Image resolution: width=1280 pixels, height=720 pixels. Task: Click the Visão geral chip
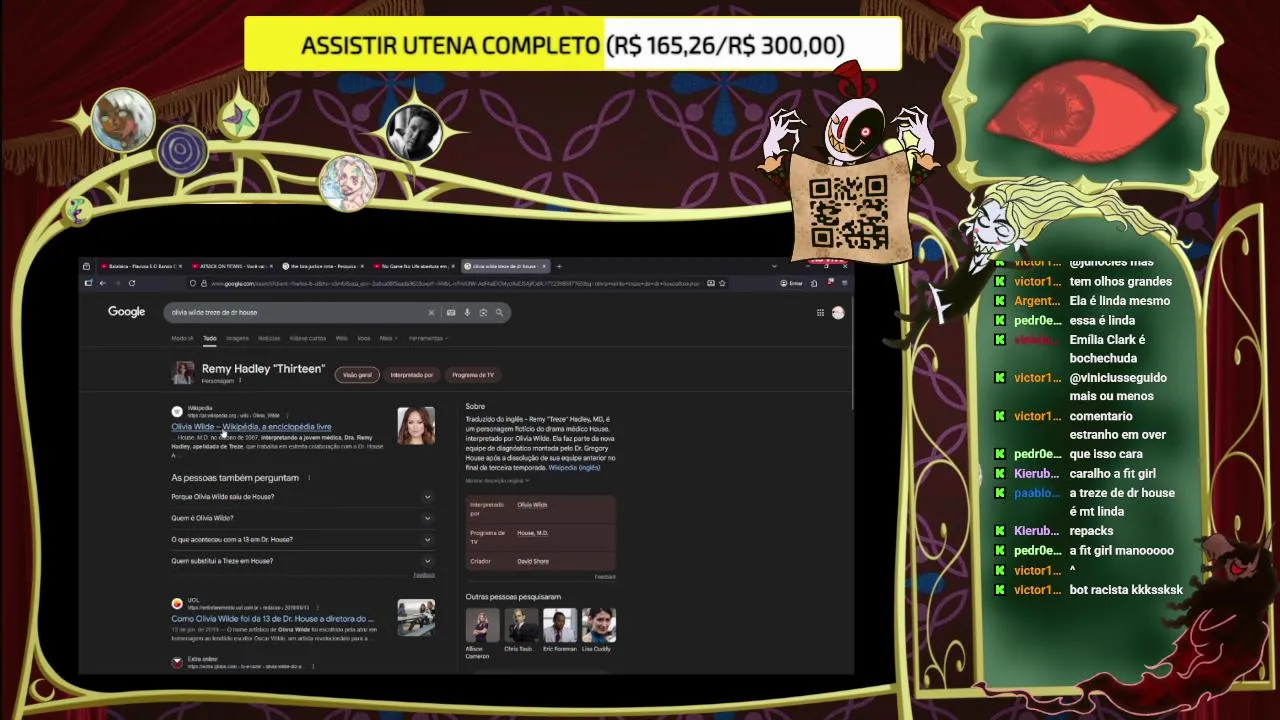click(357, 375)
